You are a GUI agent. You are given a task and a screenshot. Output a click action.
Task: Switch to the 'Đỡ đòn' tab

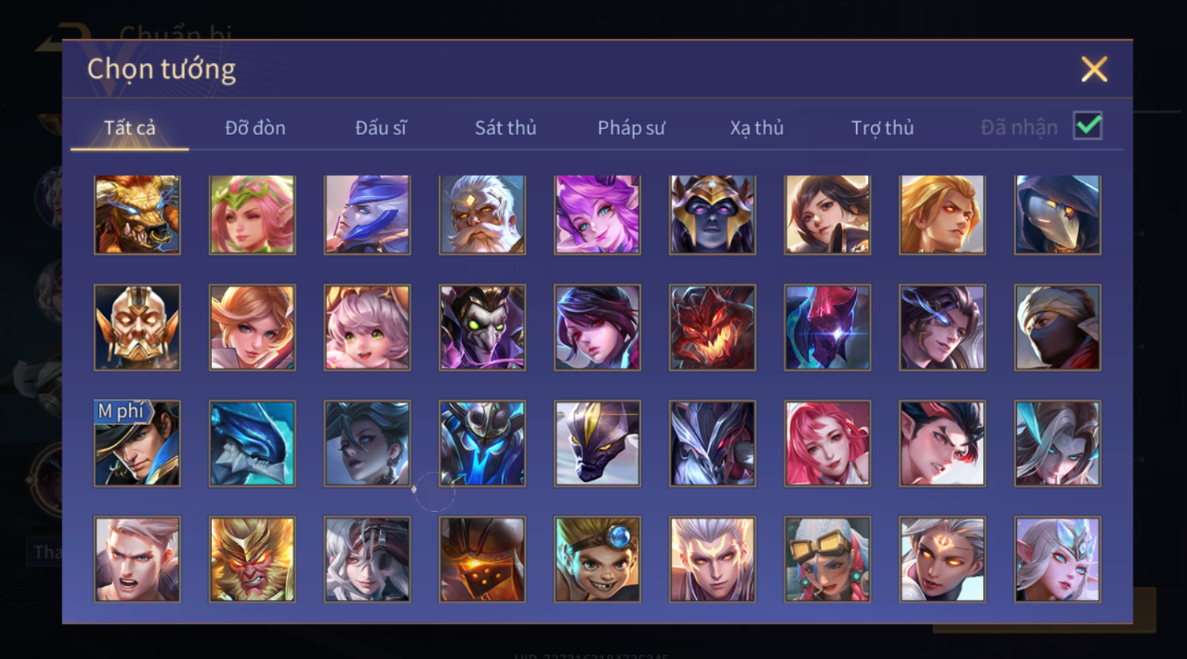point(255,128)
